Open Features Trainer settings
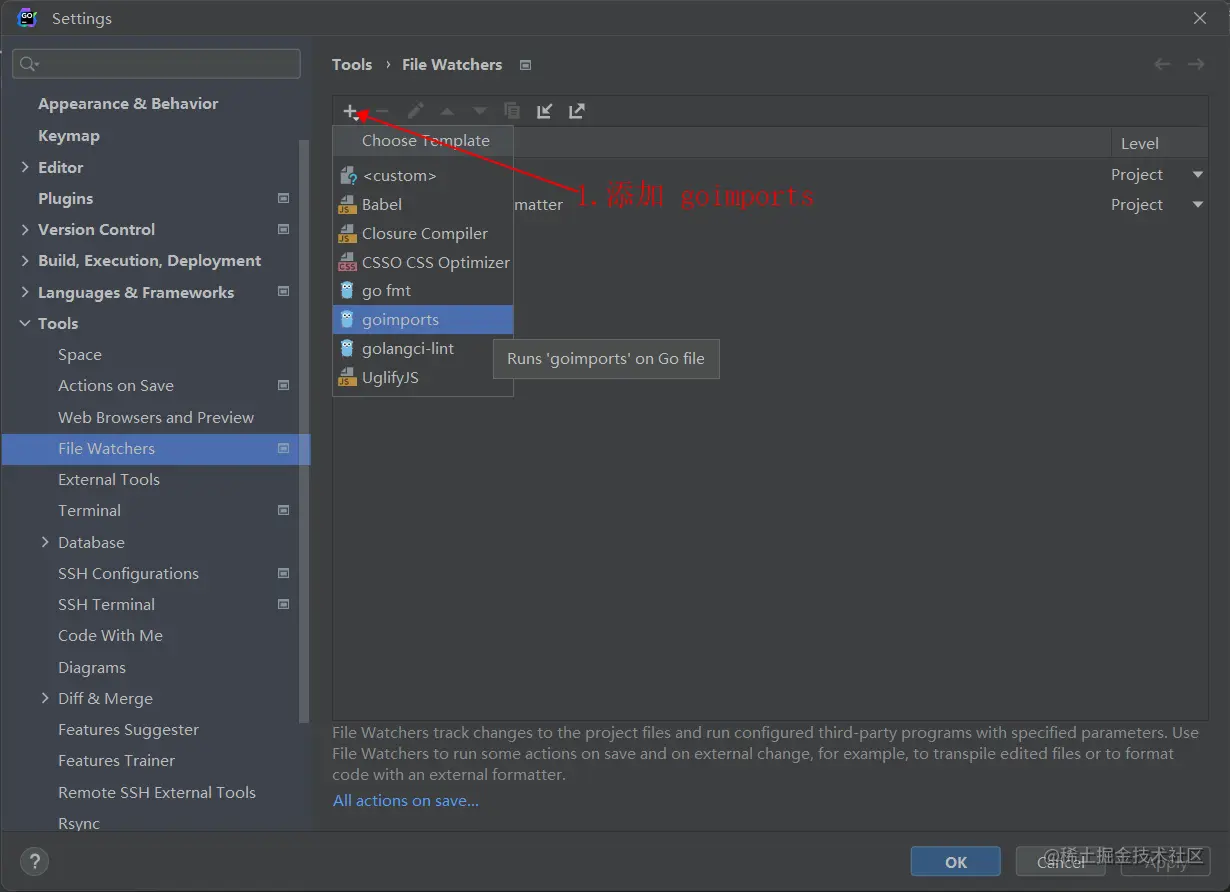 point(116,761)
